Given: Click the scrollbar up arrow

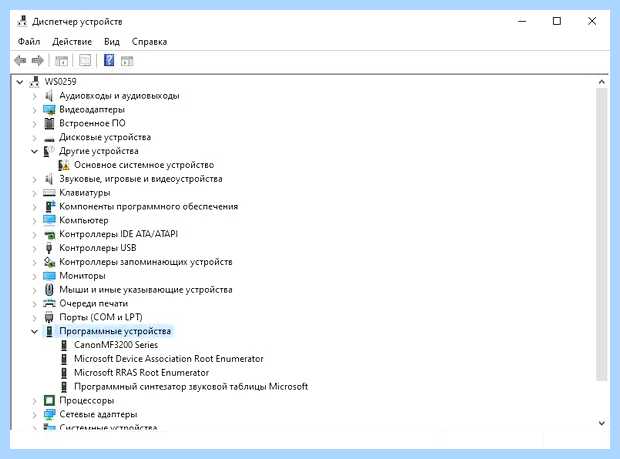Looking at the screenshot, I should click(601, 82).
